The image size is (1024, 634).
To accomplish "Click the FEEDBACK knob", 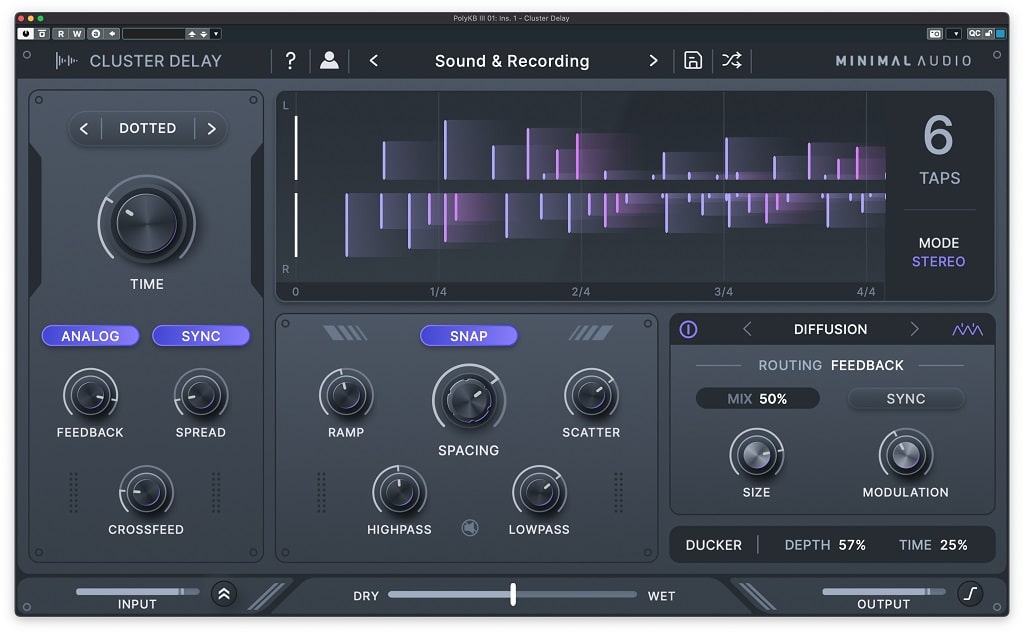I will [90, 394].
